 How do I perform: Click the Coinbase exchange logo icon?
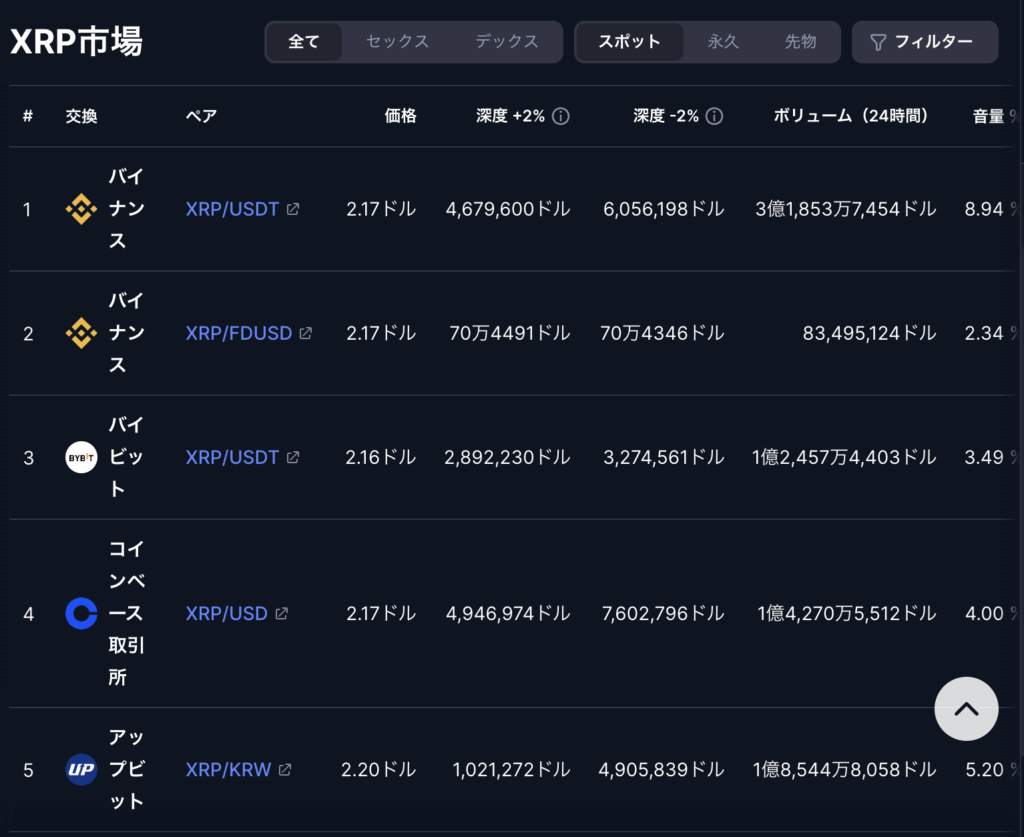pyautogui.click(x=81, y=613)
